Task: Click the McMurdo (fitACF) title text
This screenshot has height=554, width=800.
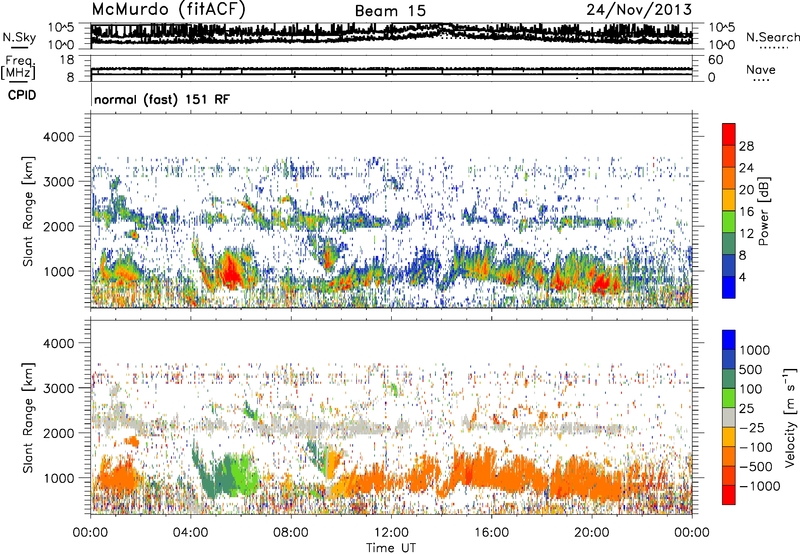Action: 168,10
